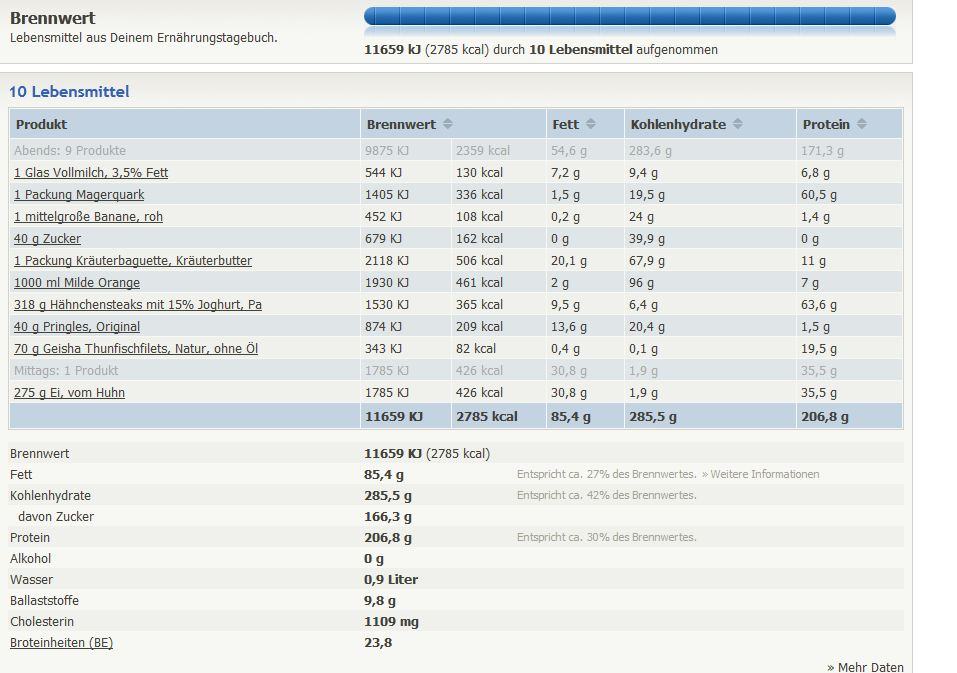
Task: Click 1530 KJ value for Hähnchensteaks
Action: click(x=386, y=304)
